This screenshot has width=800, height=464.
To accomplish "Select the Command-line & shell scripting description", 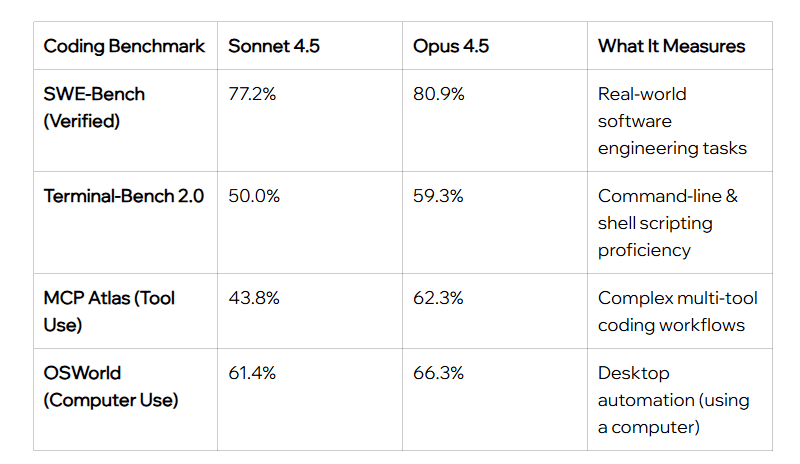I will [668, 222].
